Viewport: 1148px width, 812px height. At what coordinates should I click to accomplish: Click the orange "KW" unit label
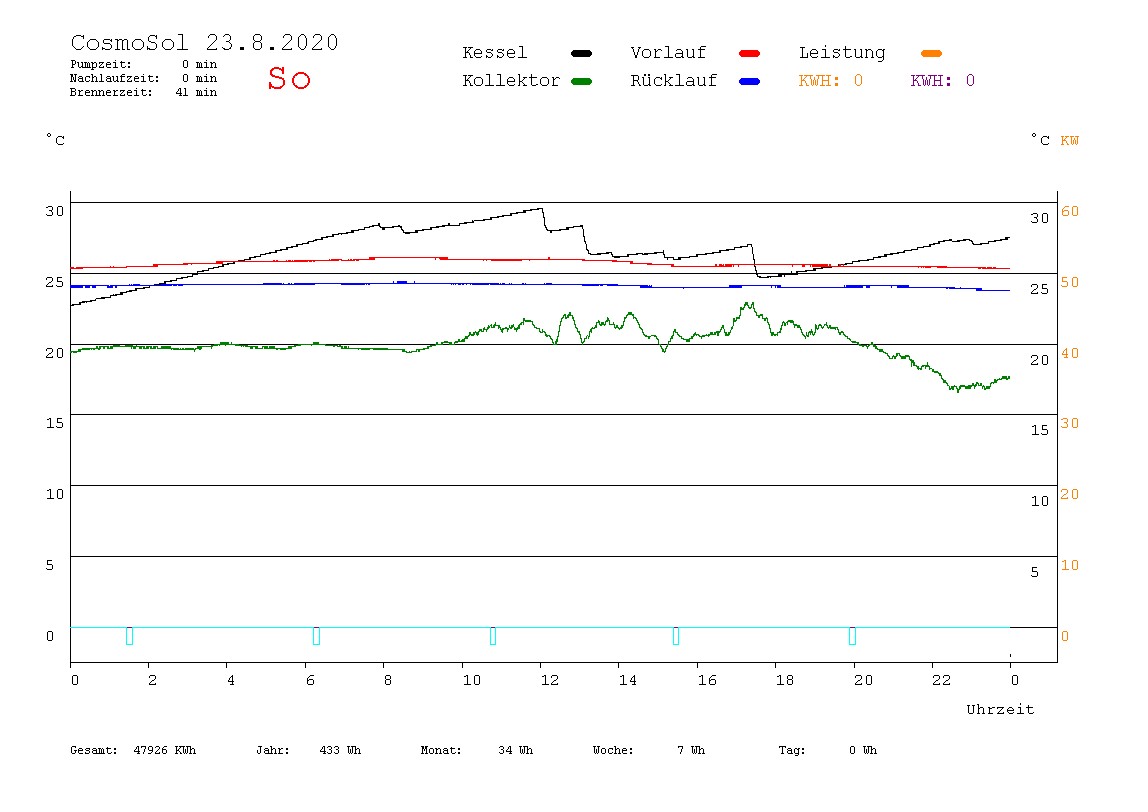[1070, 141]
